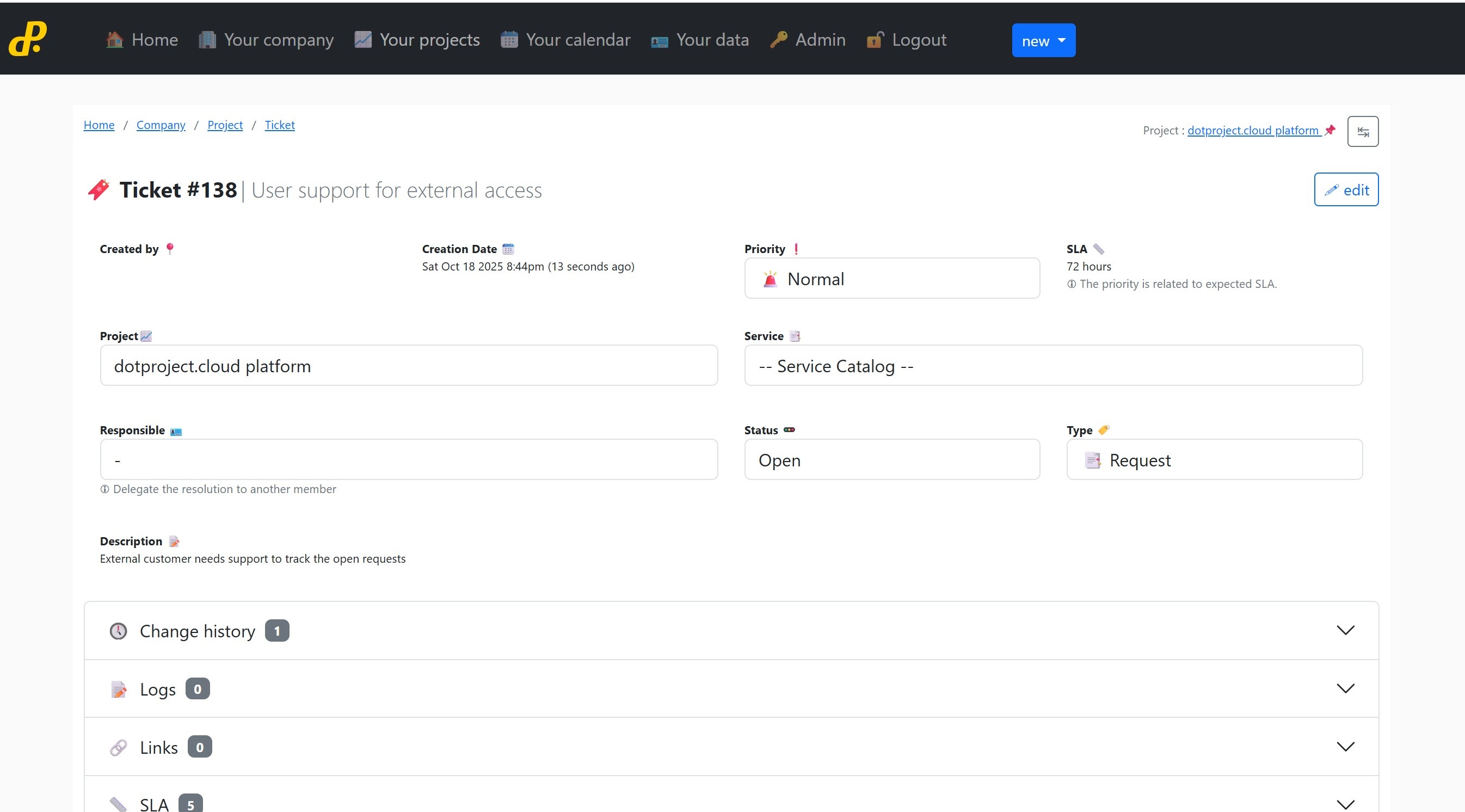Image resolution: width=1465 pixels, height=812 pixels.
Task: Open the Priority dropdown showing Normal
Action: coord(892,279)
